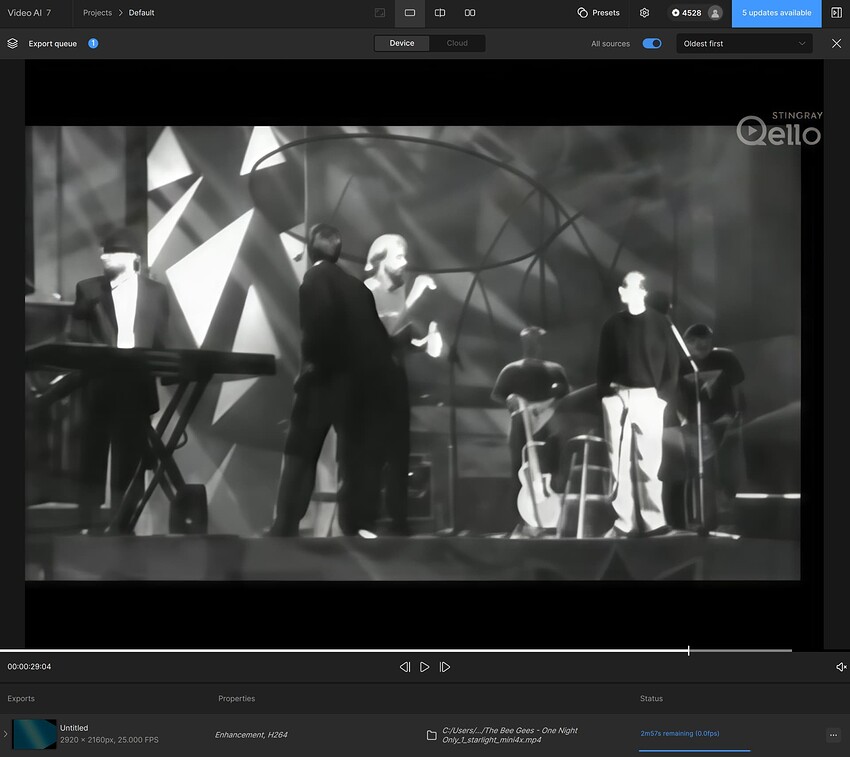Open the user account avatar
Viewport: 850px width, 757px height.
coord(716,13)
